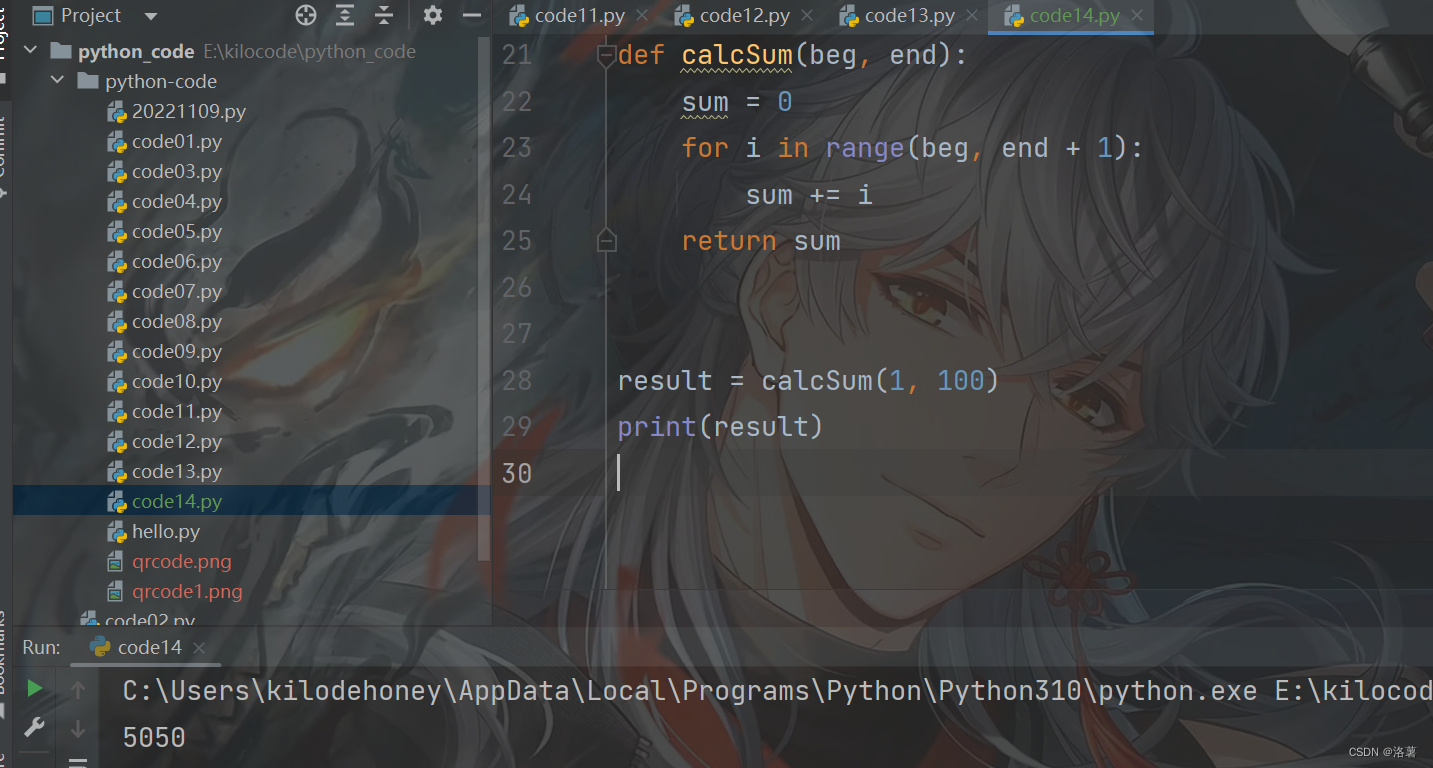Select code09.py in project tree
The image size is (1433, 768).
[x=177, y=351]
